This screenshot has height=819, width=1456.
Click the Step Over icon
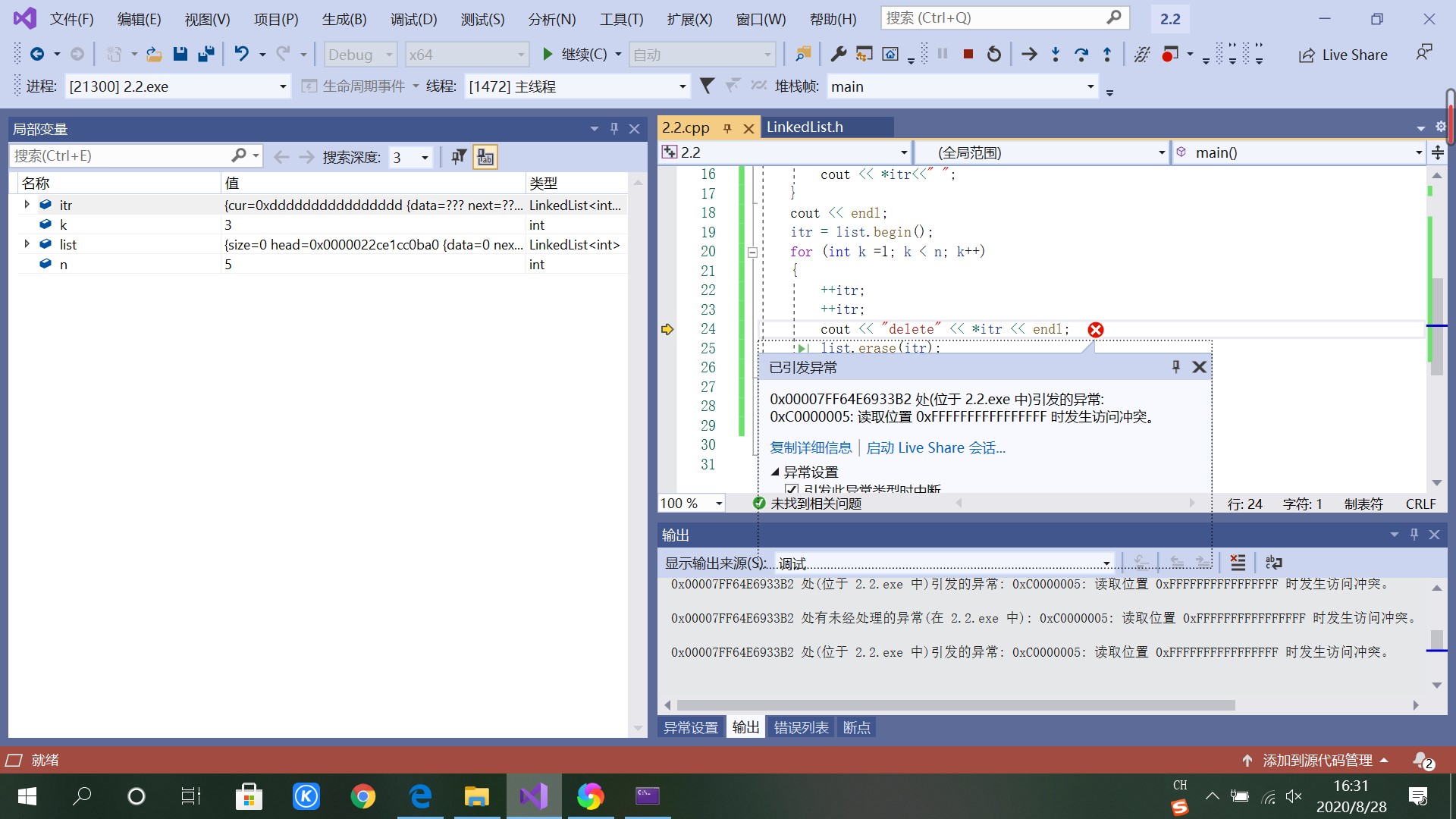1081,54
